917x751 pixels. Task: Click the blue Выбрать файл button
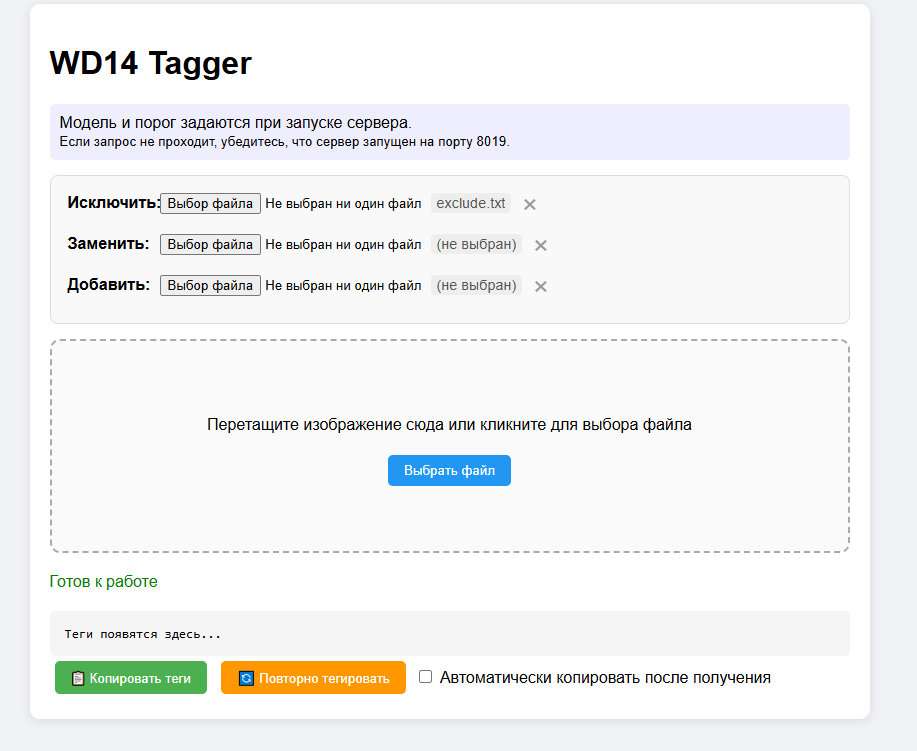[449, 470]
